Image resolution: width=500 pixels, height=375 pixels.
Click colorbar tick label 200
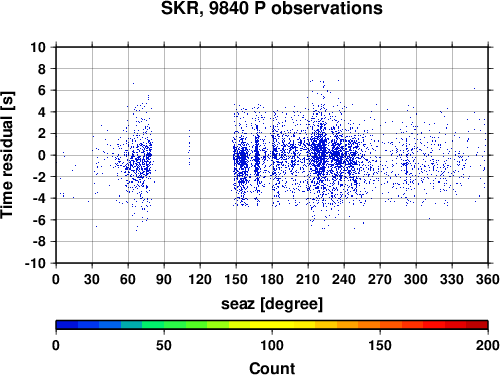[x=488, y=345]
